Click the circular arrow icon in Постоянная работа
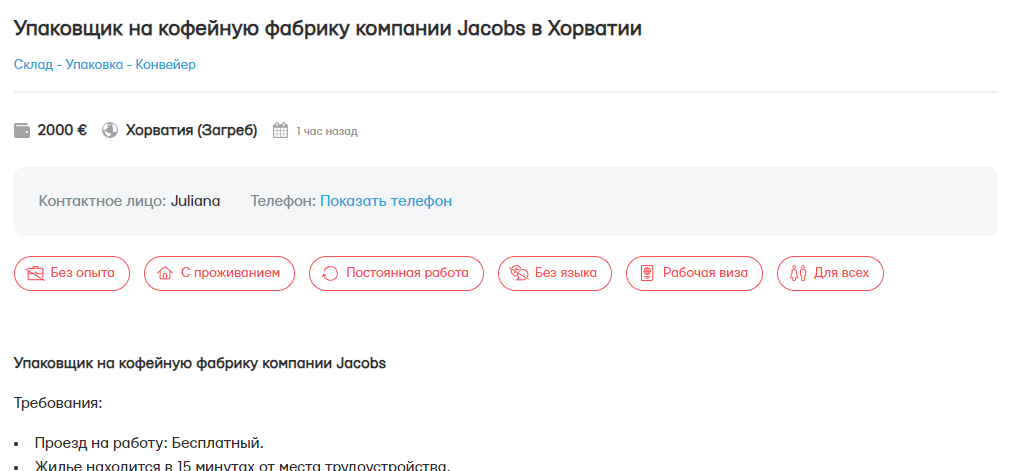The height and width of the screenshot is (471, 1010). [x=330, y=273]
